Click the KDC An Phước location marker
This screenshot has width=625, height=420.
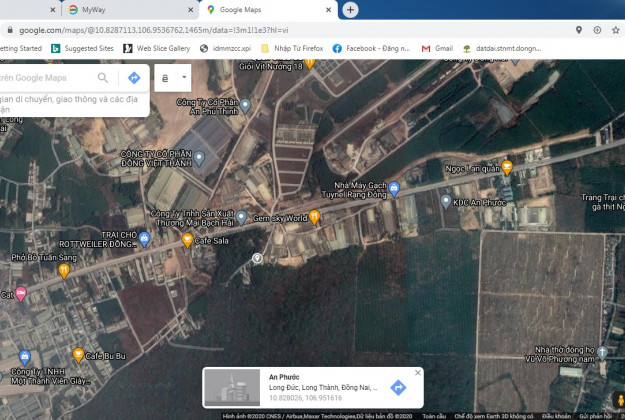click(446, 202)
